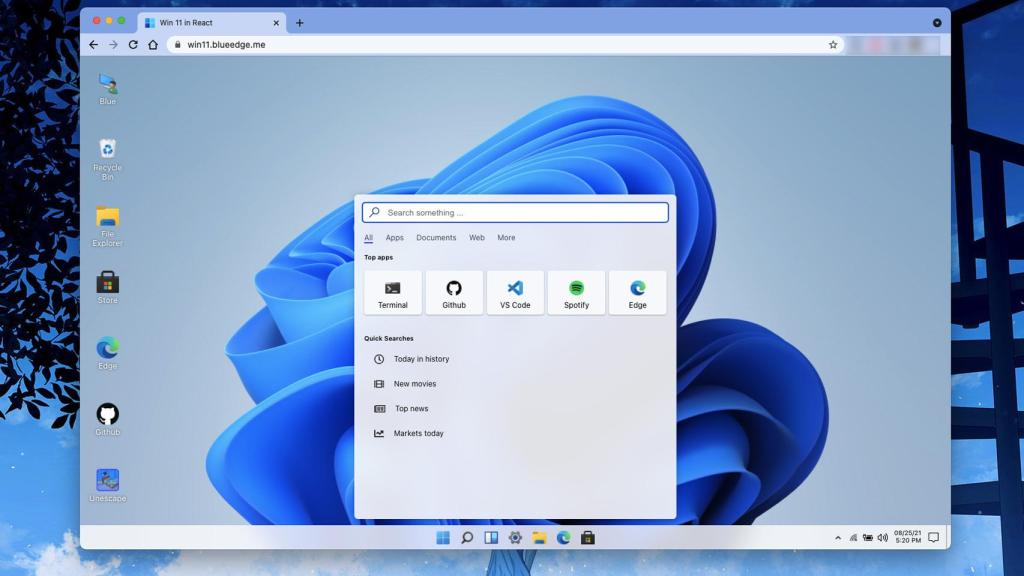Click the Start button on the taskbar
The image size is (1024, 576).
[x=442, y=537]
